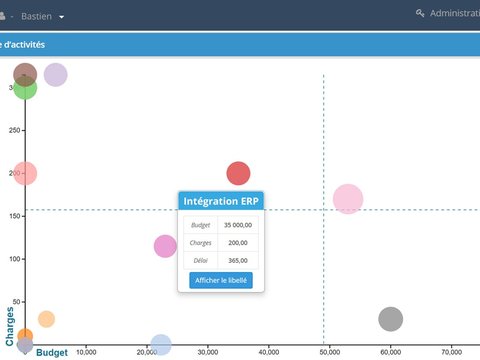Click the Charges row label in popup

click(200, 243)
